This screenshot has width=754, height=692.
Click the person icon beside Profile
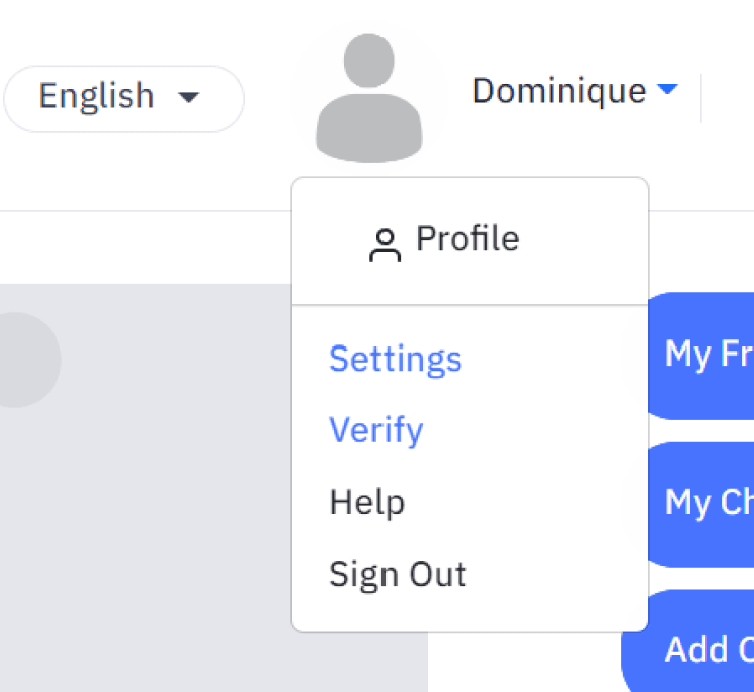(x=385, y=245)
